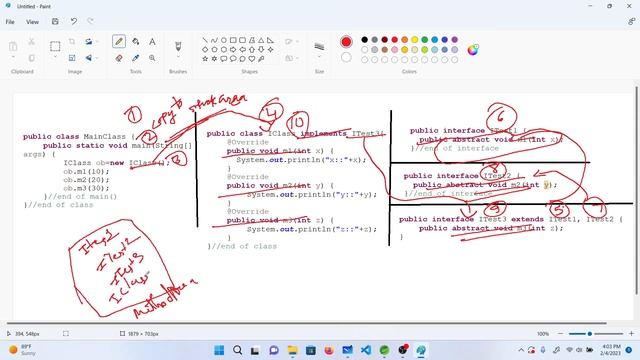The image size is (640, 360).
Task: Pick the black color swatch
Action: 364,40
